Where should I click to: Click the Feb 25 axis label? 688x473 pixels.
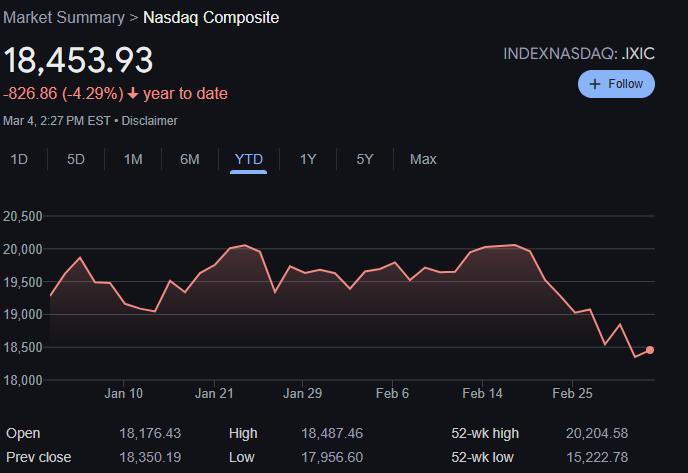572,393
